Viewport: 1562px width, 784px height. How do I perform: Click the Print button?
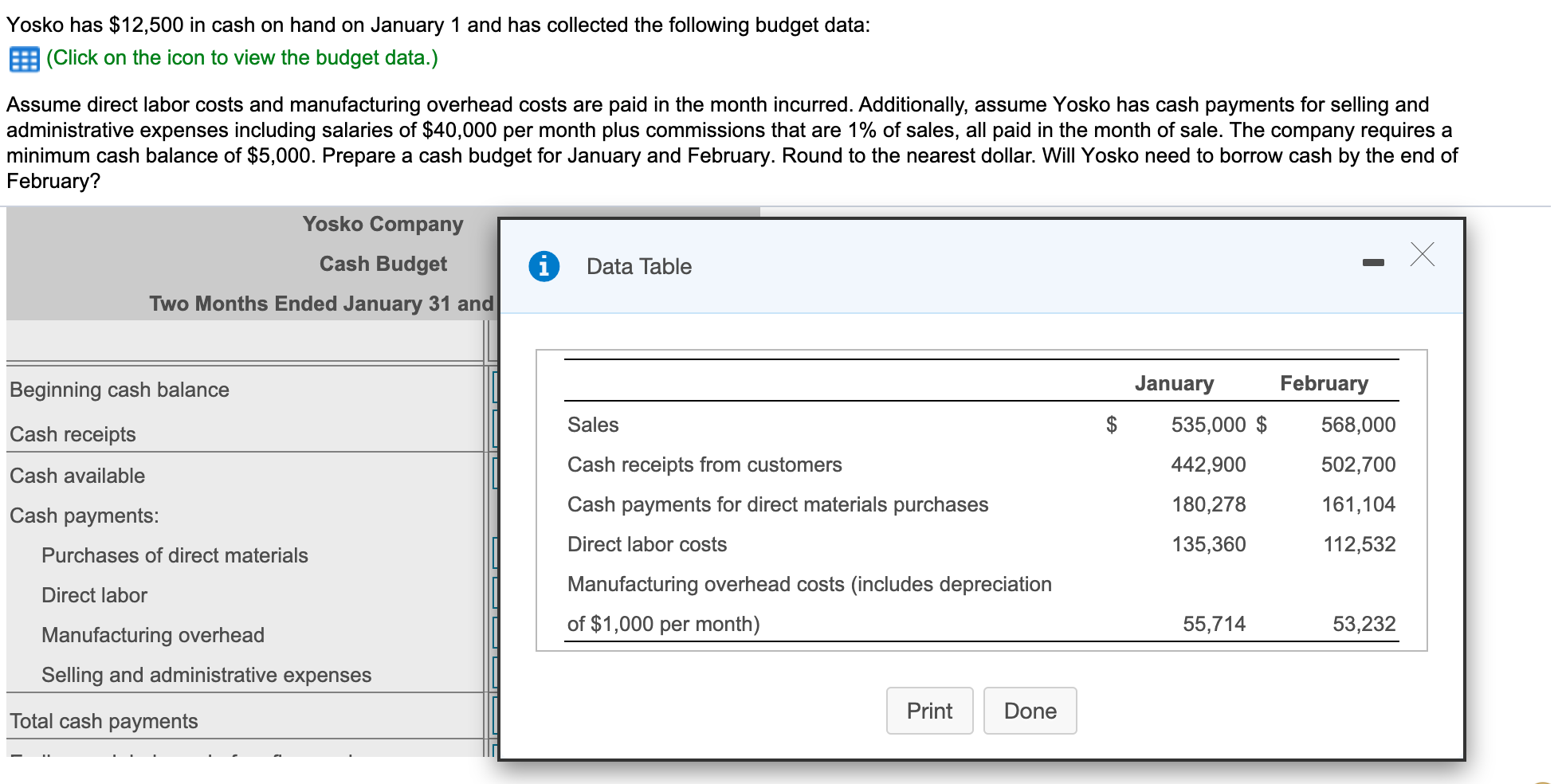coord(929,710)
